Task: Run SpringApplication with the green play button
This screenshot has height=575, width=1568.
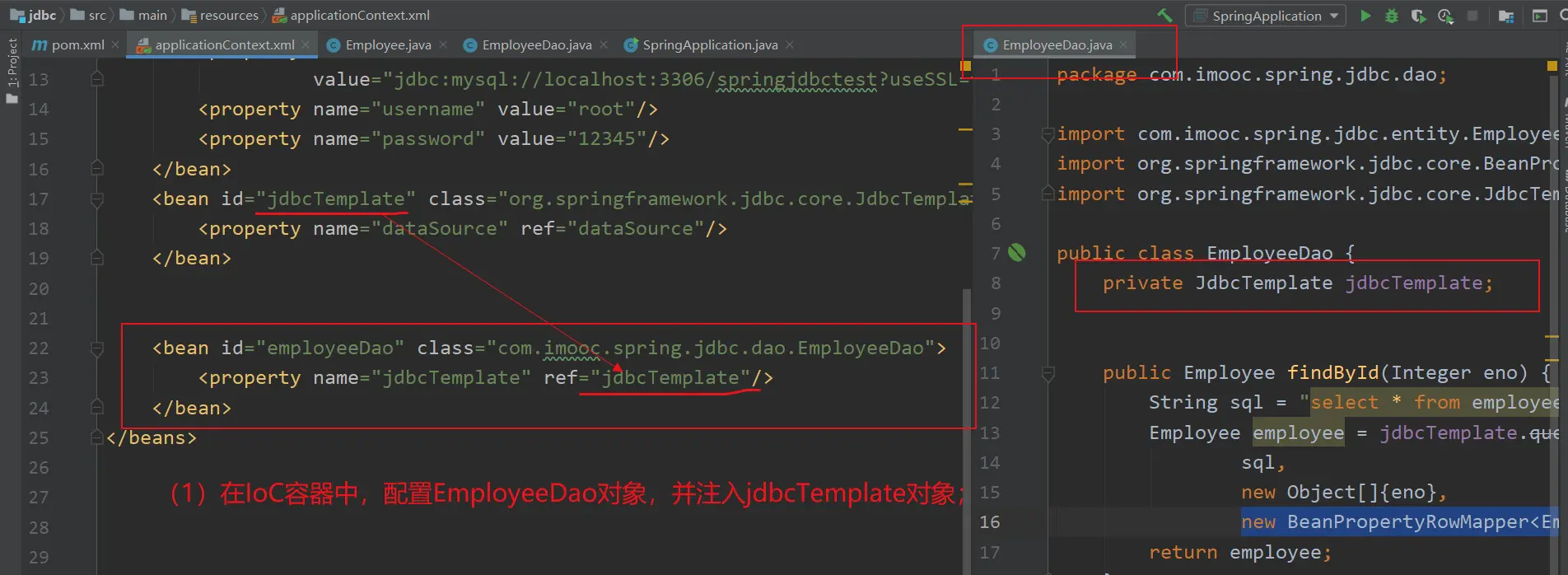Action: click(x=1365, y=16)
